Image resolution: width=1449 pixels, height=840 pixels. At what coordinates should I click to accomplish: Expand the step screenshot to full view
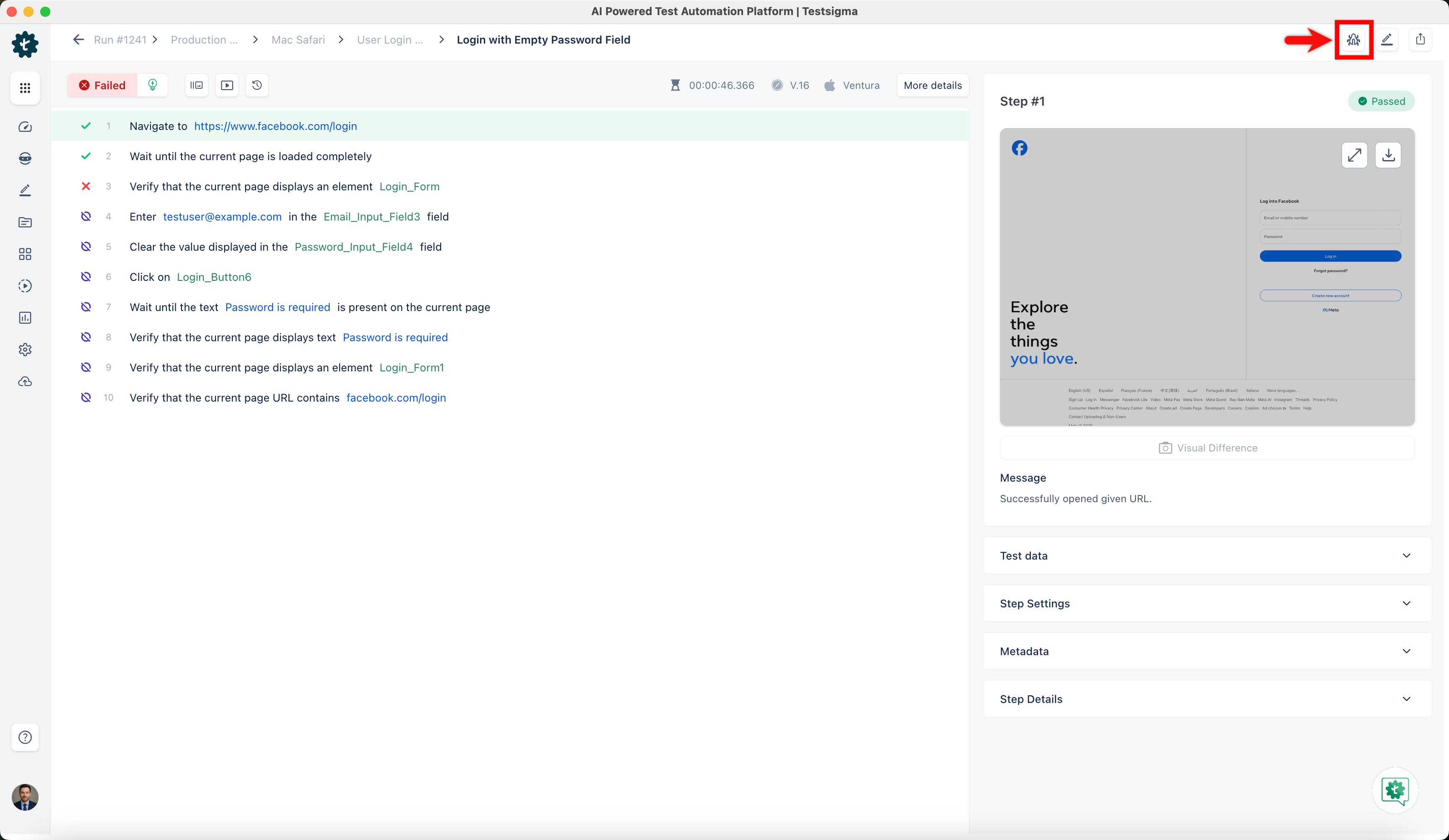(1355, 155)
